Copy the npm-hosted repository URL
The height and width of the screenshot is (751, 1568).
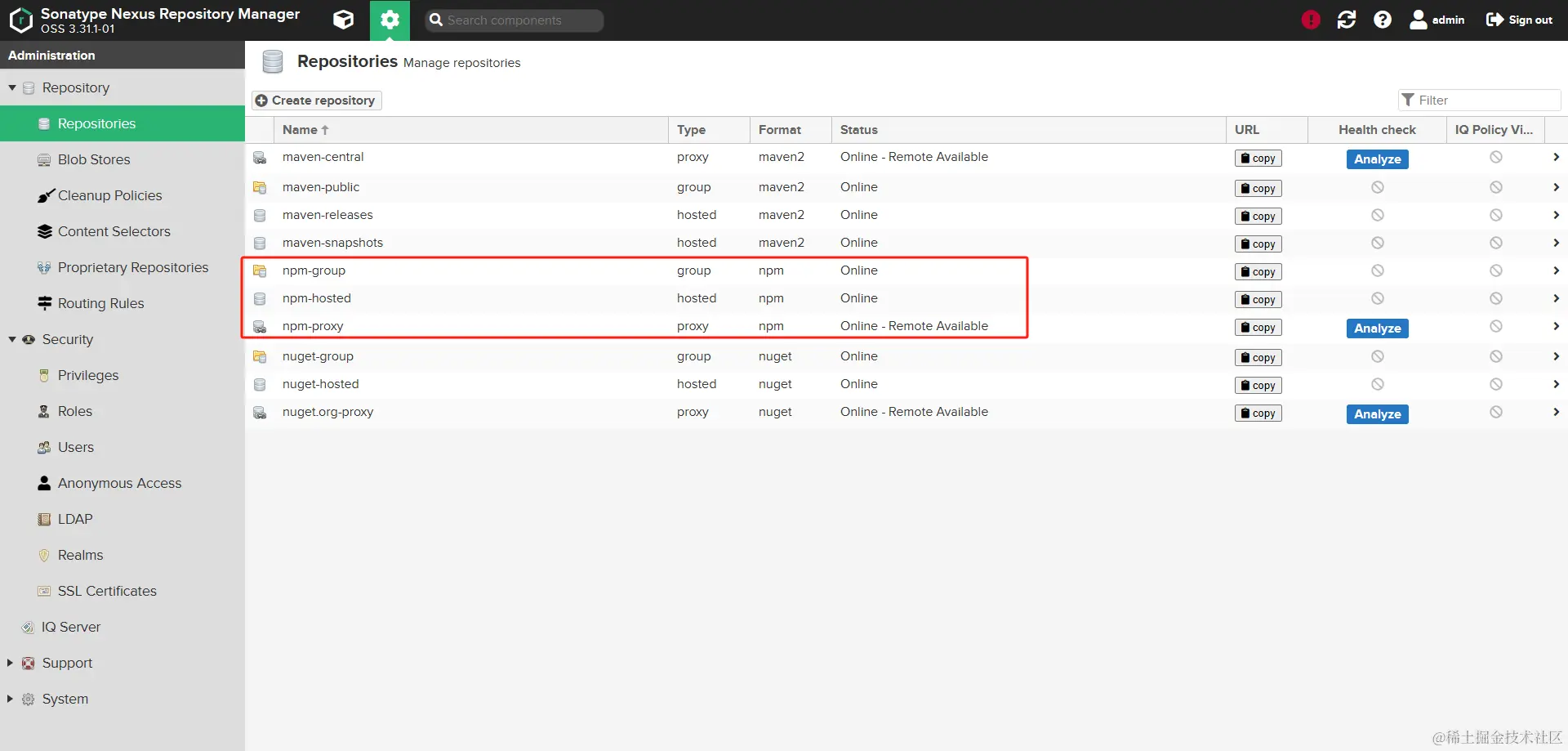click(1258, 300)
